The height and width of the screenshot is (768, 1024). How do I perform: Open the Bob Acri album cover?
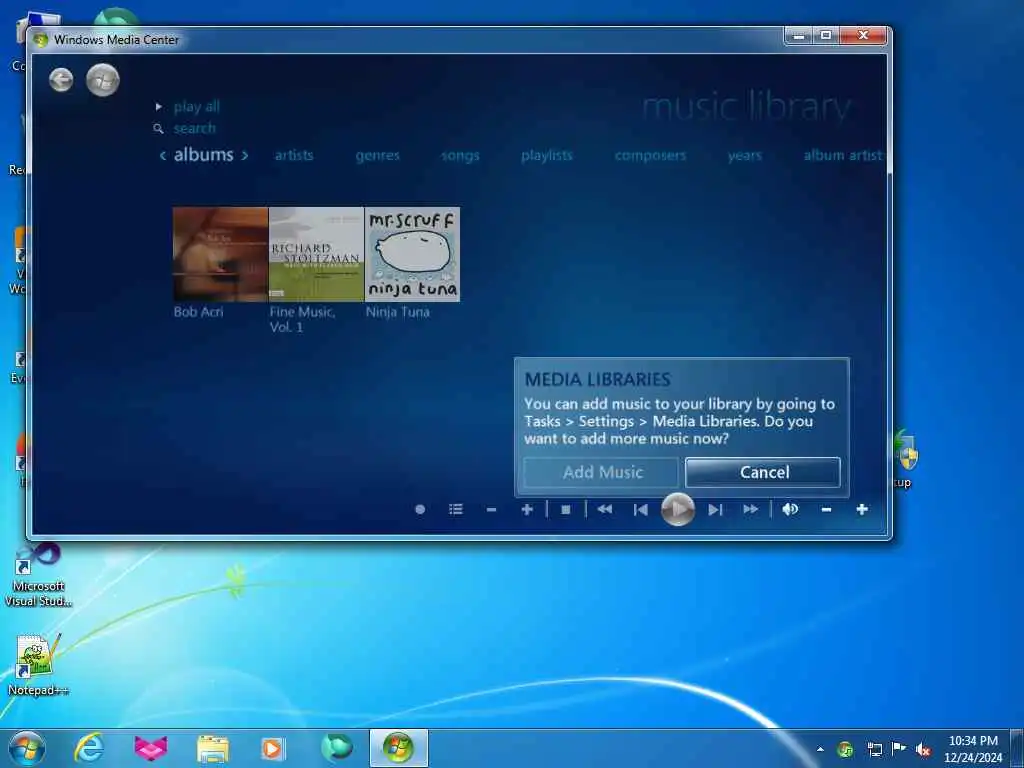tap(221, 254)
